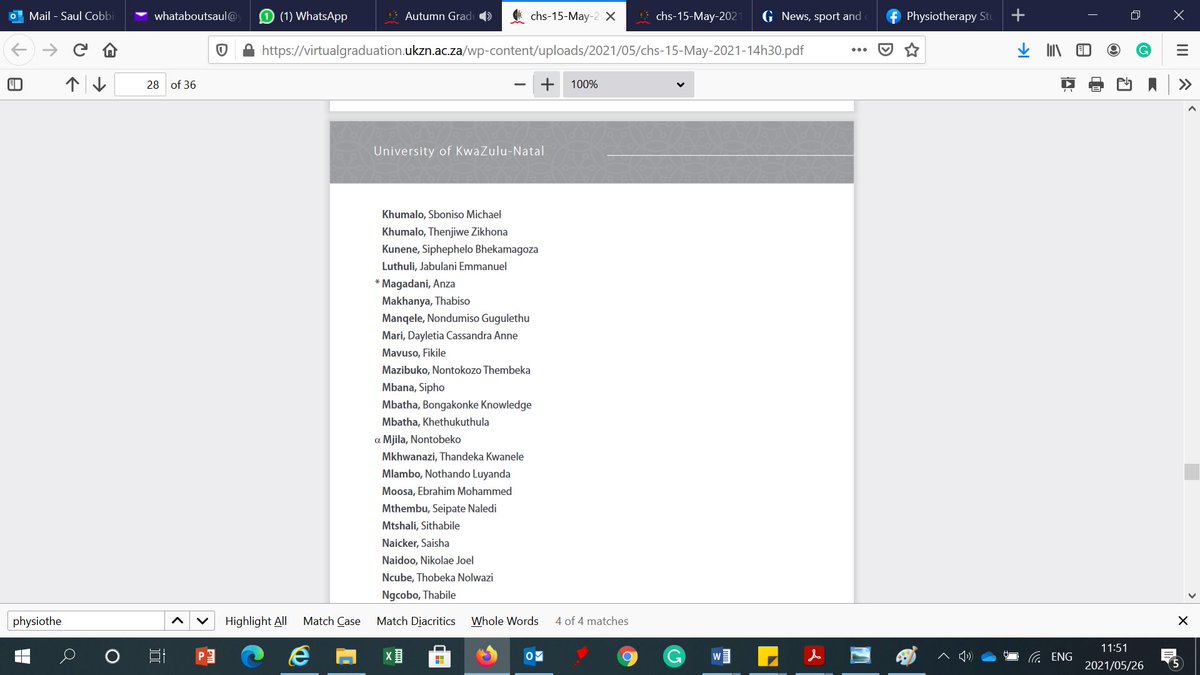Image resolution: width=1200 pixels, height=675 pixels.
Task: Toggle Firefox sidebars view
Action: click(1083, 51)
